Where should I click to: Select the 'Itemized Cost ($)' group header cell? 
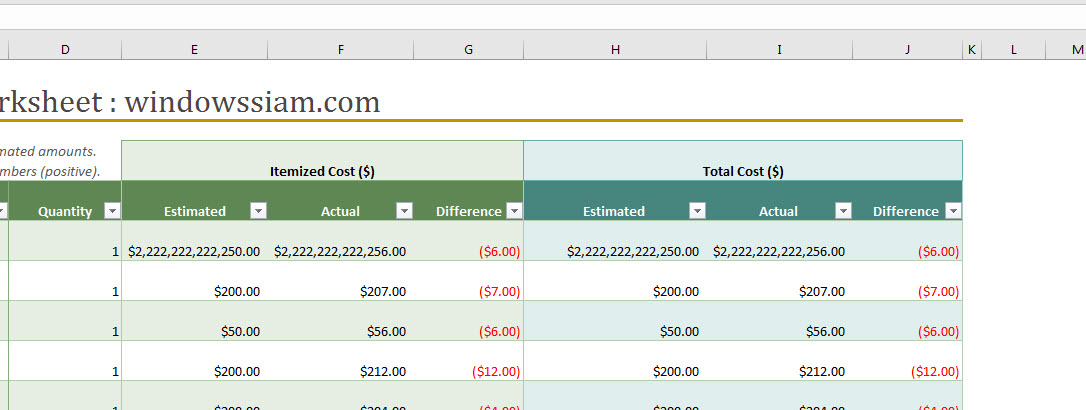coord(323,161)
